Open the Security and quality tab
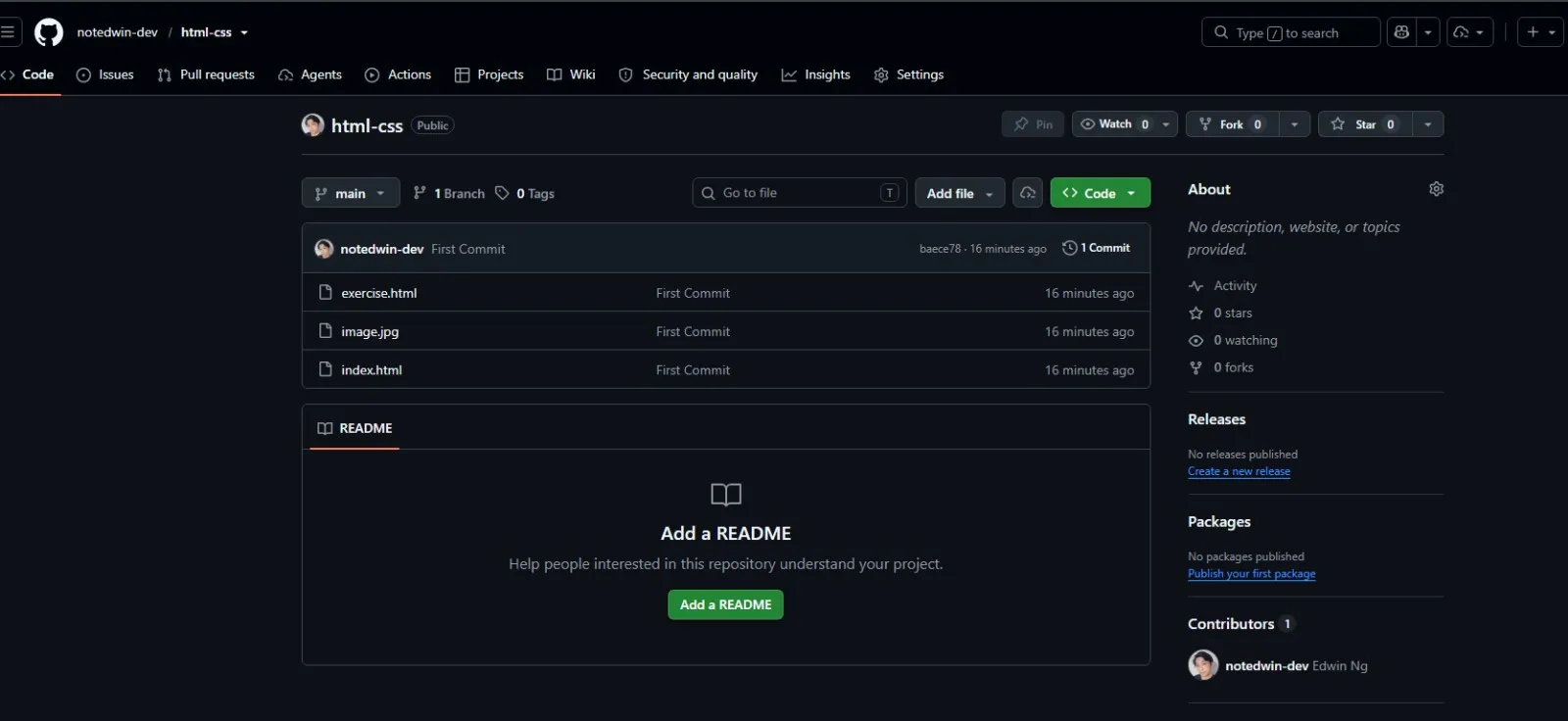Image resolution: width=1568 pixels, height=721 pixels. [x=688, y=74]
